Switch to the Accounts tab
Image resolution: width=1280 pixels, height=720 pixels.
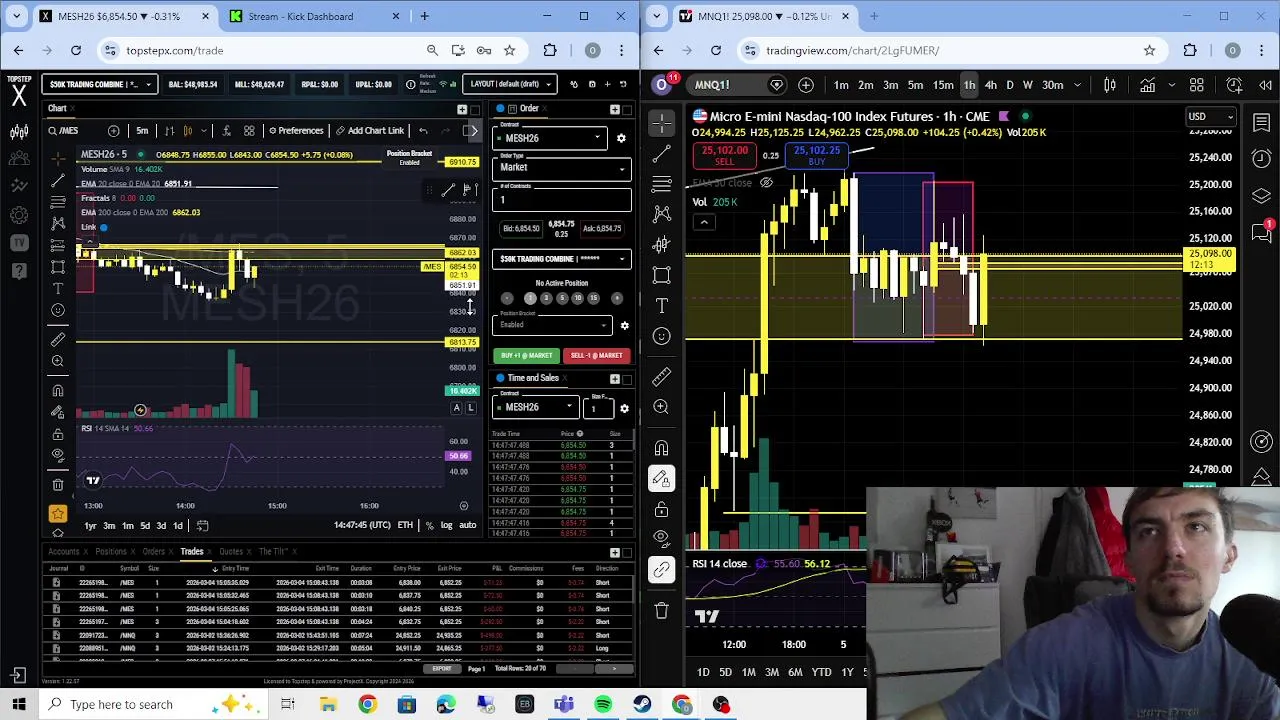point(63,552)
